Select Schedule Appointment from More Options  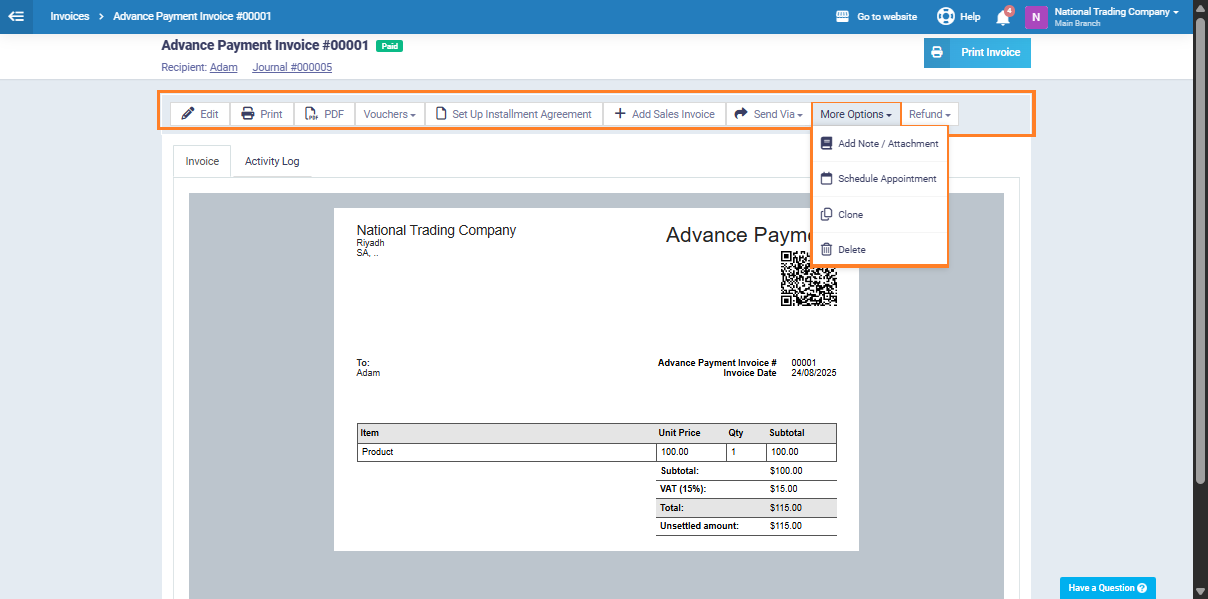coord(879,179)
